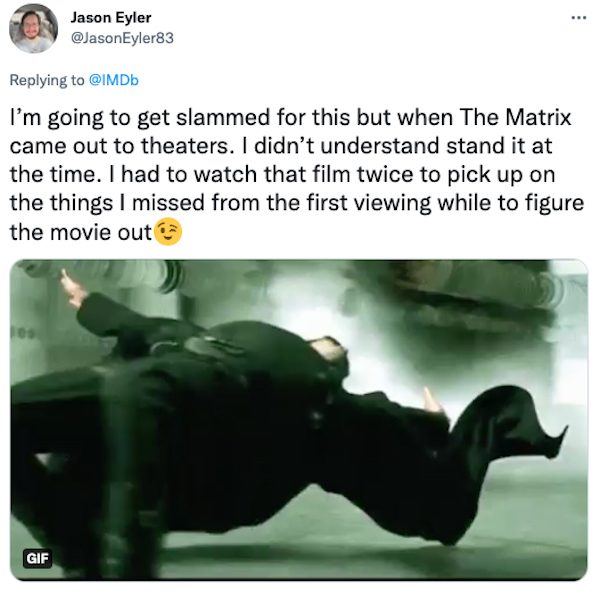Viewport: 600px width, 595px height.
Task: Click the tweet line ending "to figure"
Action: click(x=297, y=203)
